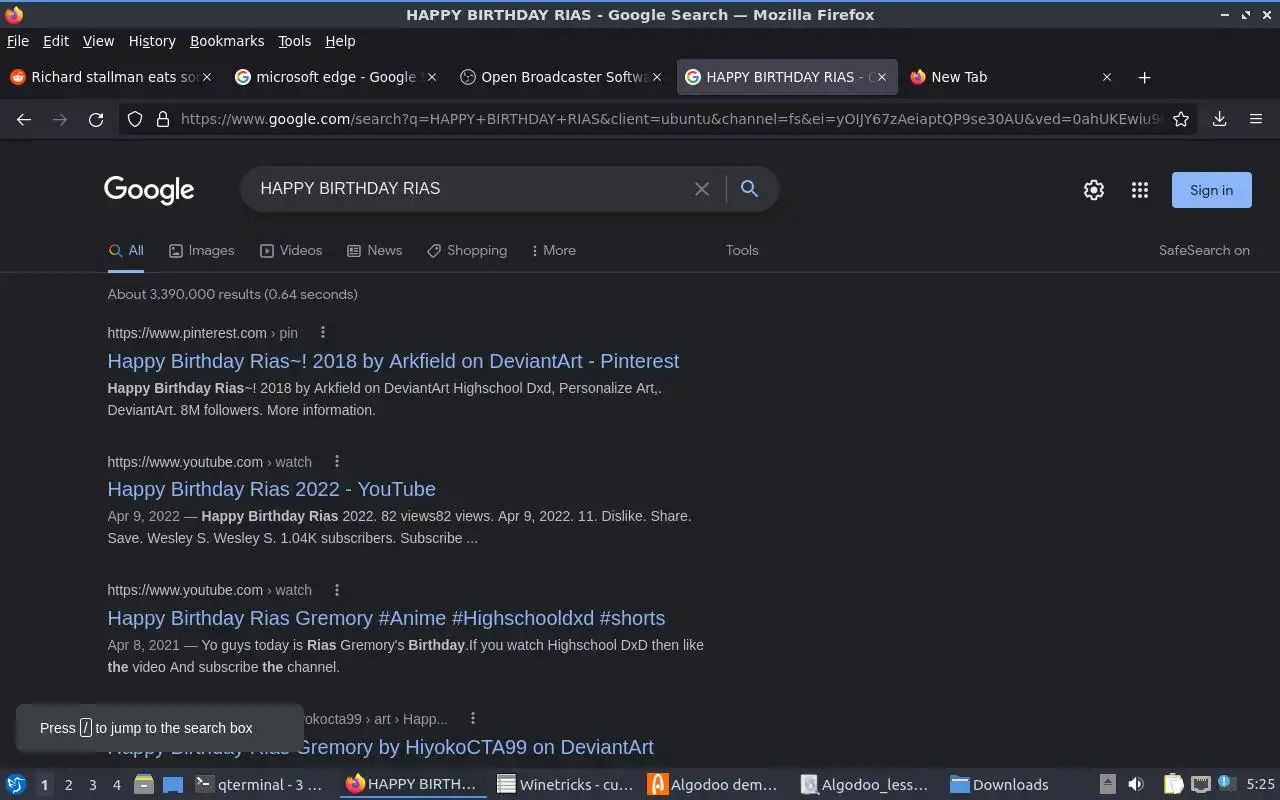Open Algodoo demo window from the taskbar
Viewport: 1280px width, 800px height.
pos(714,785)
